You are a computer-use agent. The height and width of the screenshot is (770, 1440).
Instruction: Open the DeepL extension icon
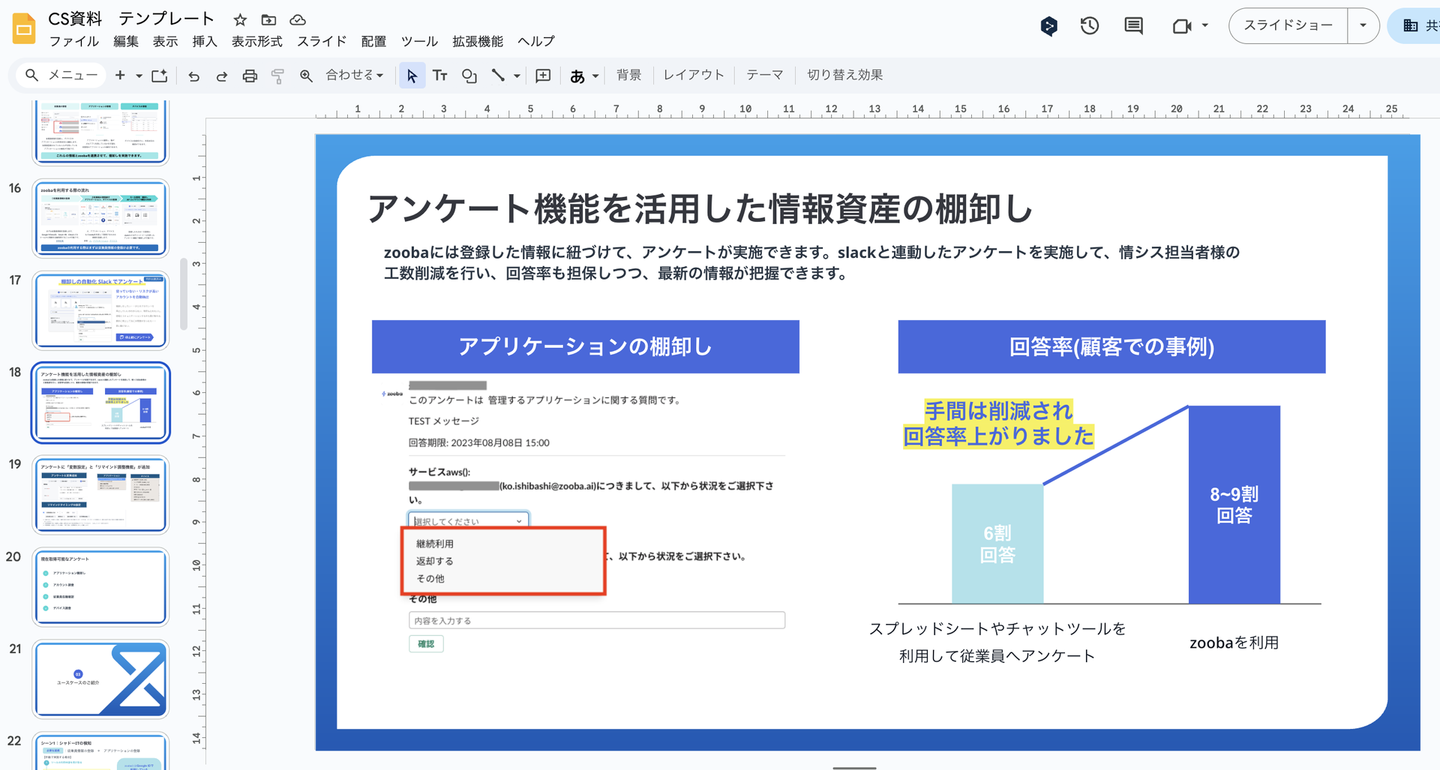(x=1049, y=26)
